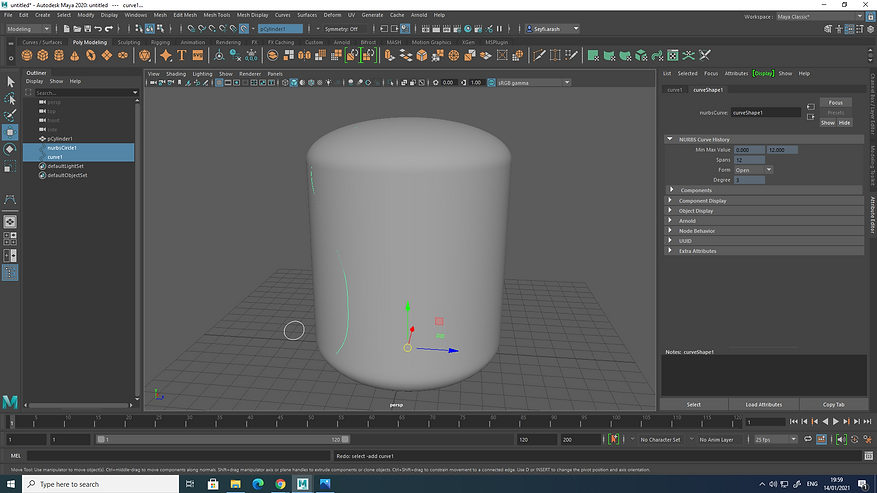Viewport: 877px width, 493px height.
Task: Open the Workspace Maya Classic dropdown
Action: pyautogui.click(x=819, y=17)
